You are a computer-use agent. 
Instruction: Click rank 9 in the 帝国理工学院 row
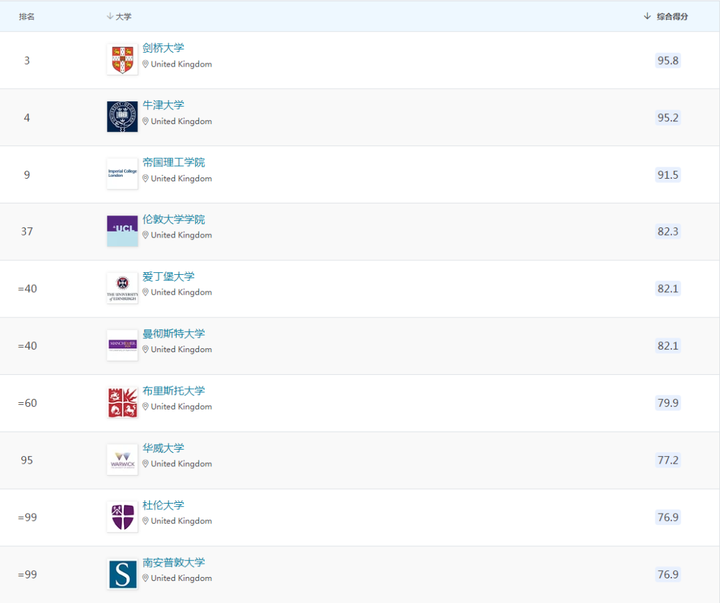27,175
